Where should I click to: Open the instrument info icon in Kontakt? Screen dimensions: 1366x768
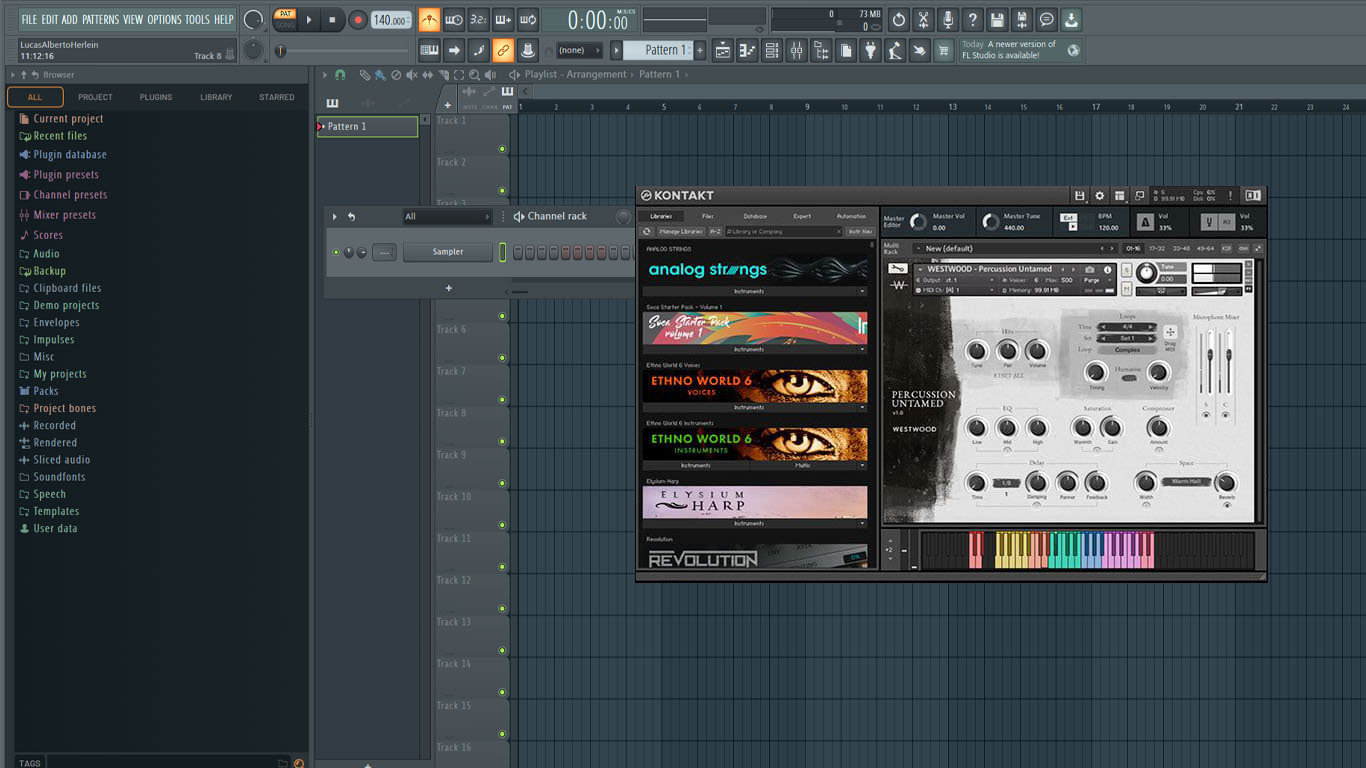[x=1108, y=269]
